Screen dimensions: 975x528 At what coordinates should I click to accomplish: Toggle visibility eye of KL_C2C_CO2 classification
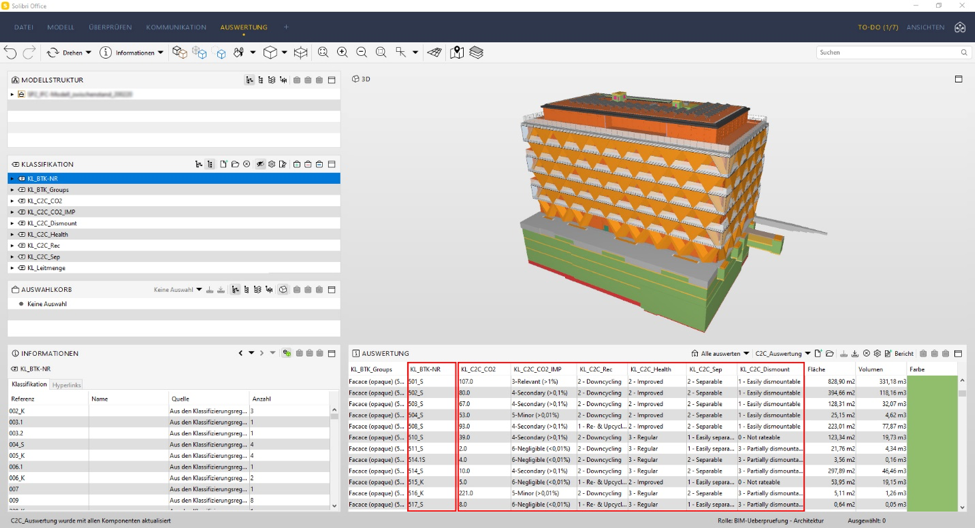coord(22,201)
